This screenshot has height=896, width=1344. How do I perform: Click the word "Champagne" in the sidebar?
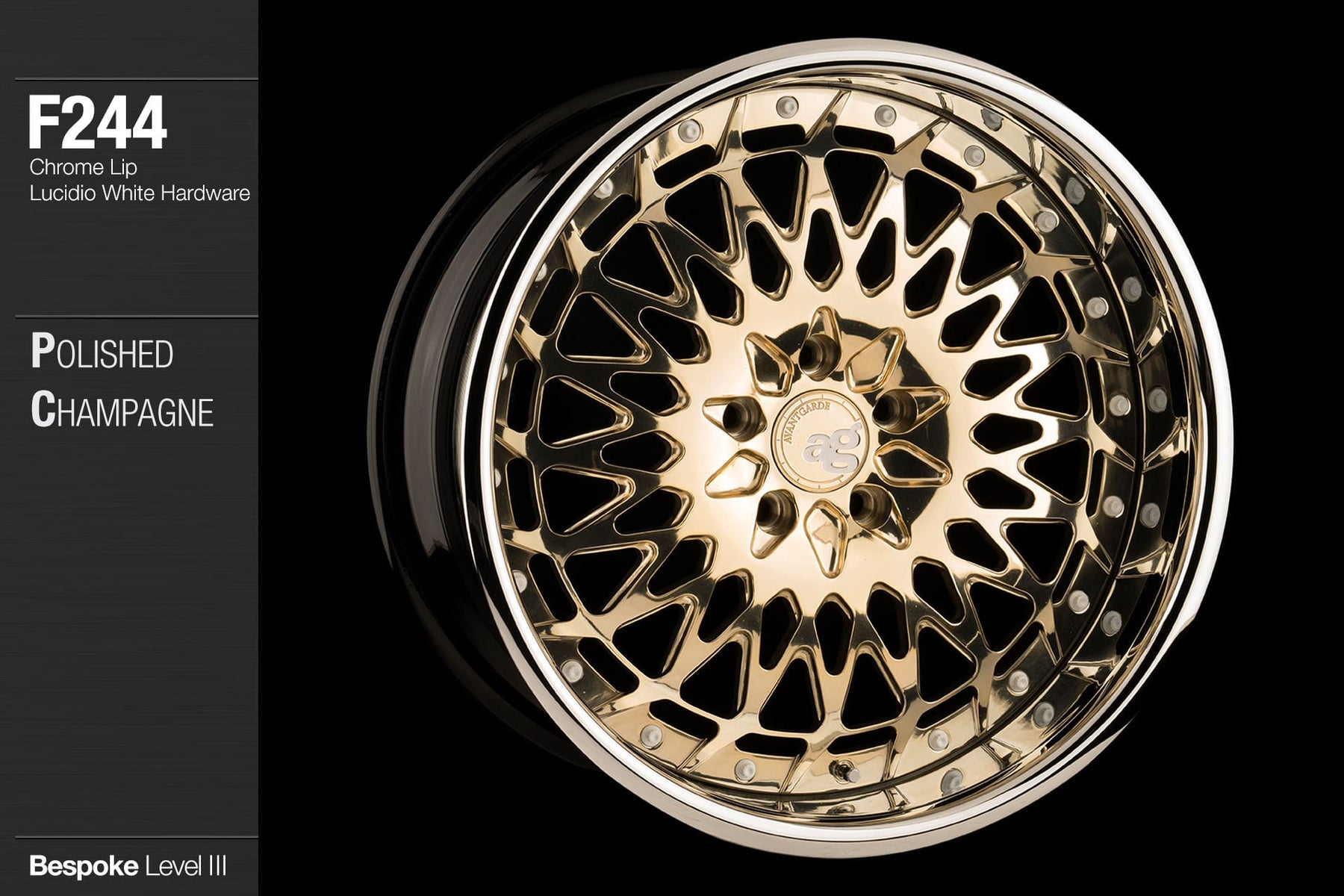tap(122, 411)
